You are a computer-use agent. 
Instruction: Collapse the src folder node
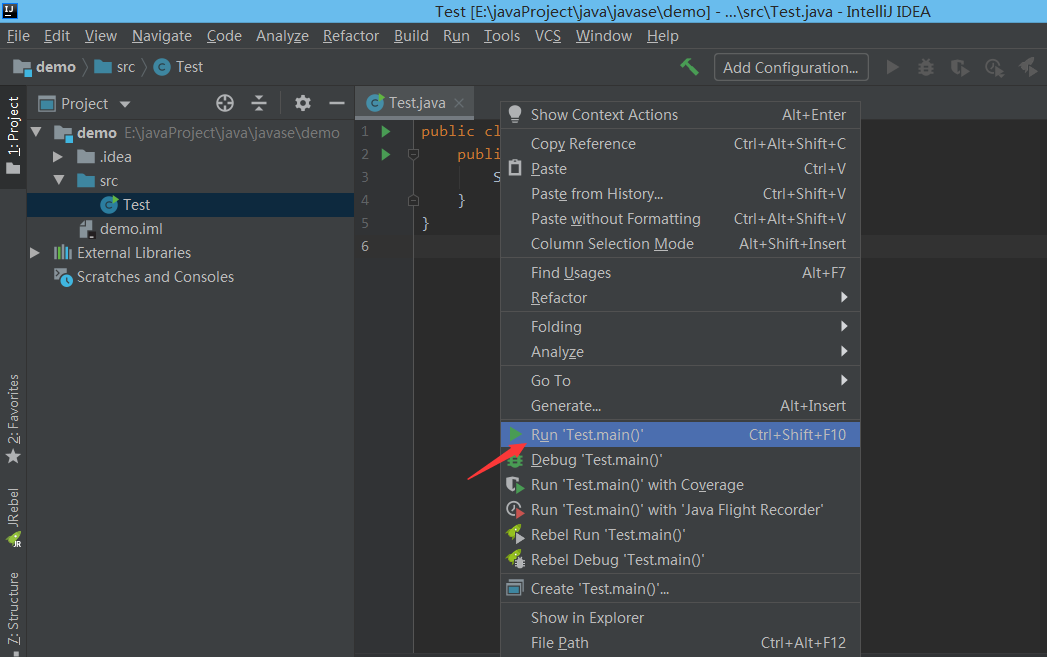[59, 180]
